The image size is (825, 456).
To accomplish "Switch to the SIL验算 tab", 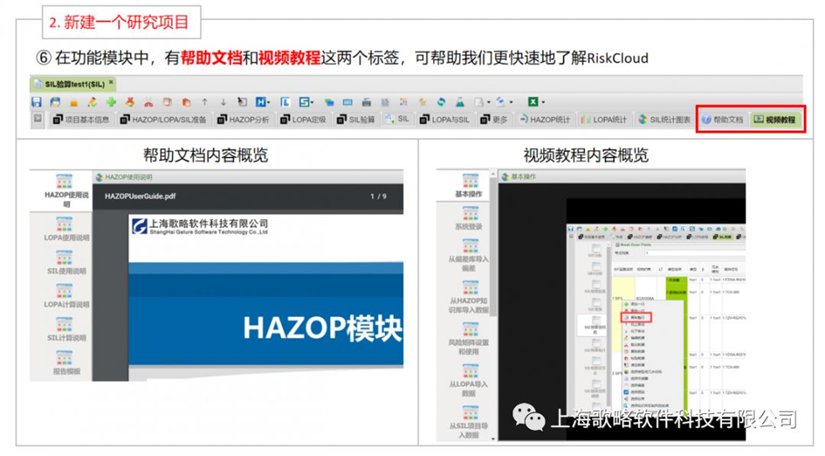I will [356, 119].
